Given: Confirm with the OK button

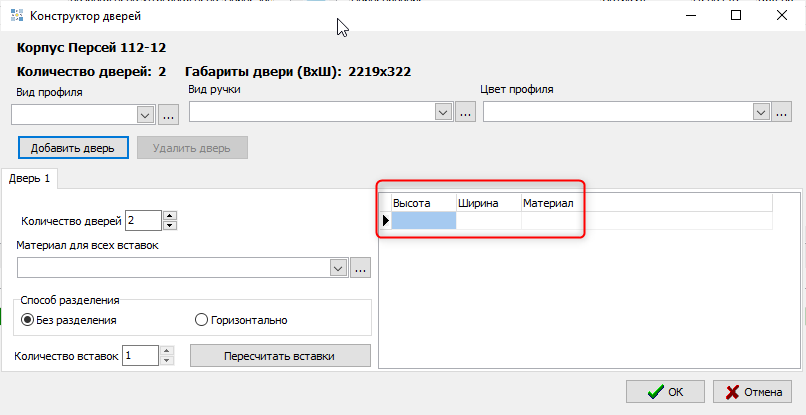Looking at the screenshot, I should click(x=666, y=392).
